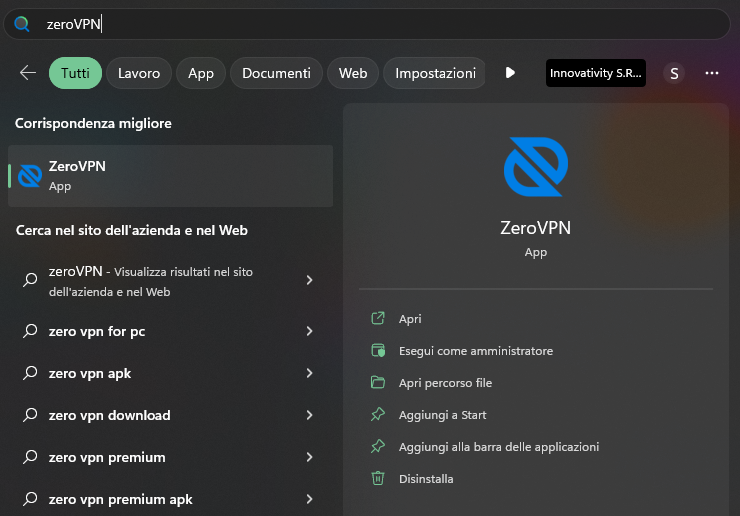Open the S user account avatar
This screenshot has width=740, height=516.
coord(674,73)
